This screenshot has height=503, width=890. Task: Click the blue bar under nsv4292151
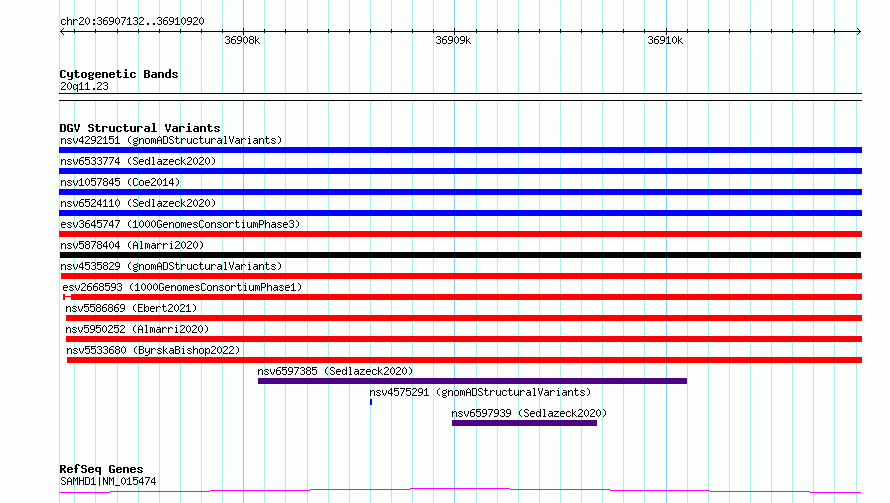click(460, 150)
